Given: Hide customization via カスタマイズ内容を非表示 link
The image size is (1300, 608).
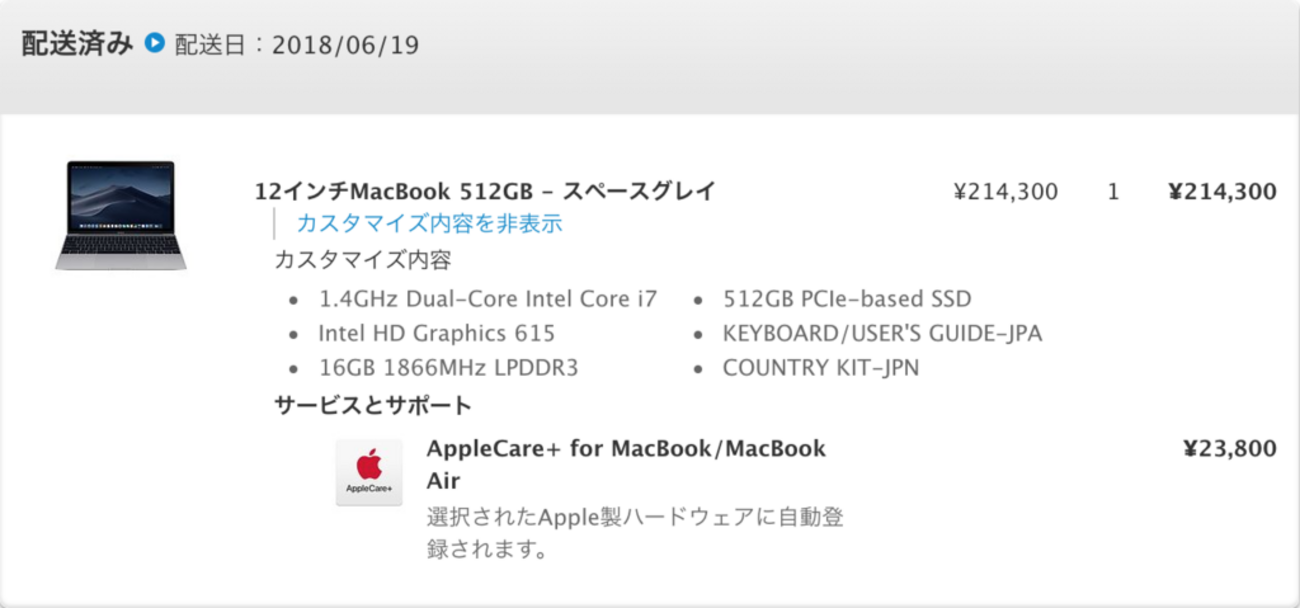Looking at the screenshot, I should pos(429,223).
